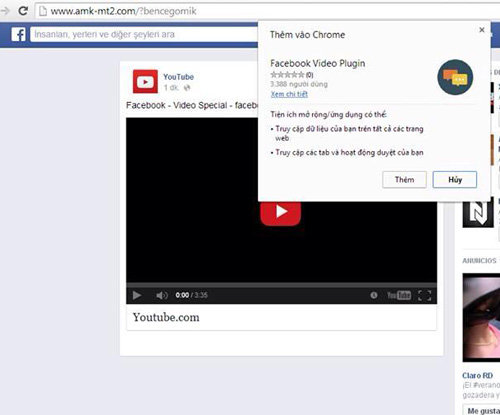Screen dimensions: 500x415
Task: Open the Claro RD sponsored link
Action: 477,376
